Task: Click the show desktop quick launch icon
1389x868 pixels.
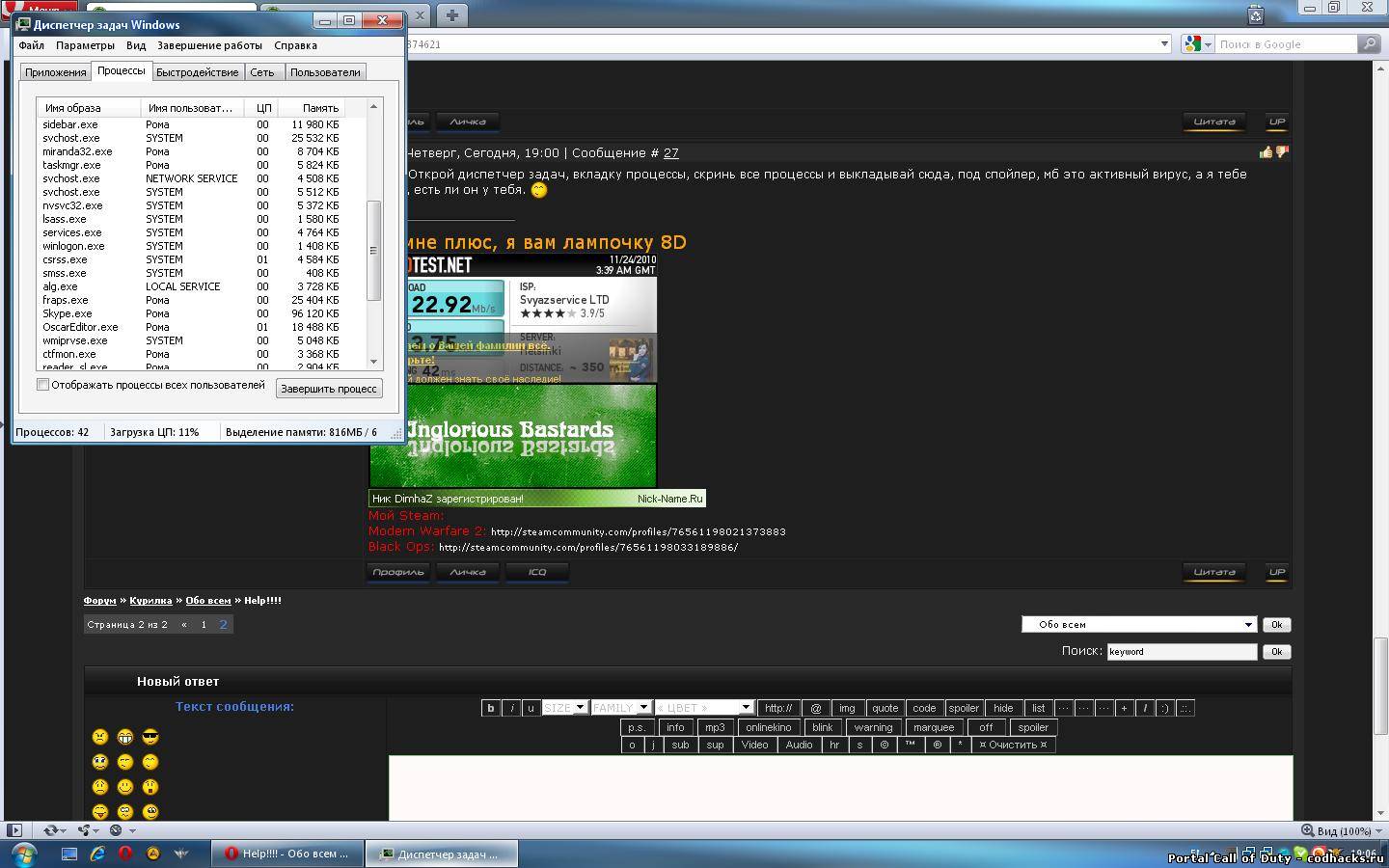Action: 69,854
